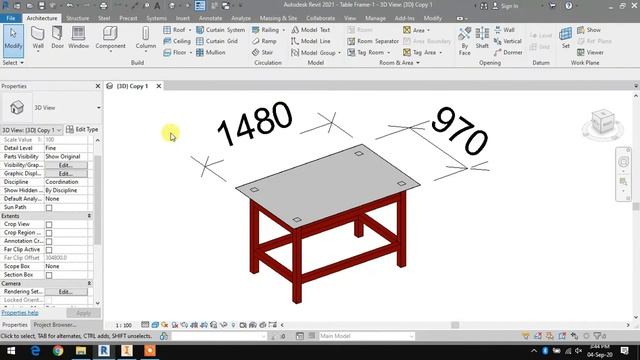The height and width of the screenshot is (360, 640).
Task: Open the View ribbon tab
Action: point(350,18)
